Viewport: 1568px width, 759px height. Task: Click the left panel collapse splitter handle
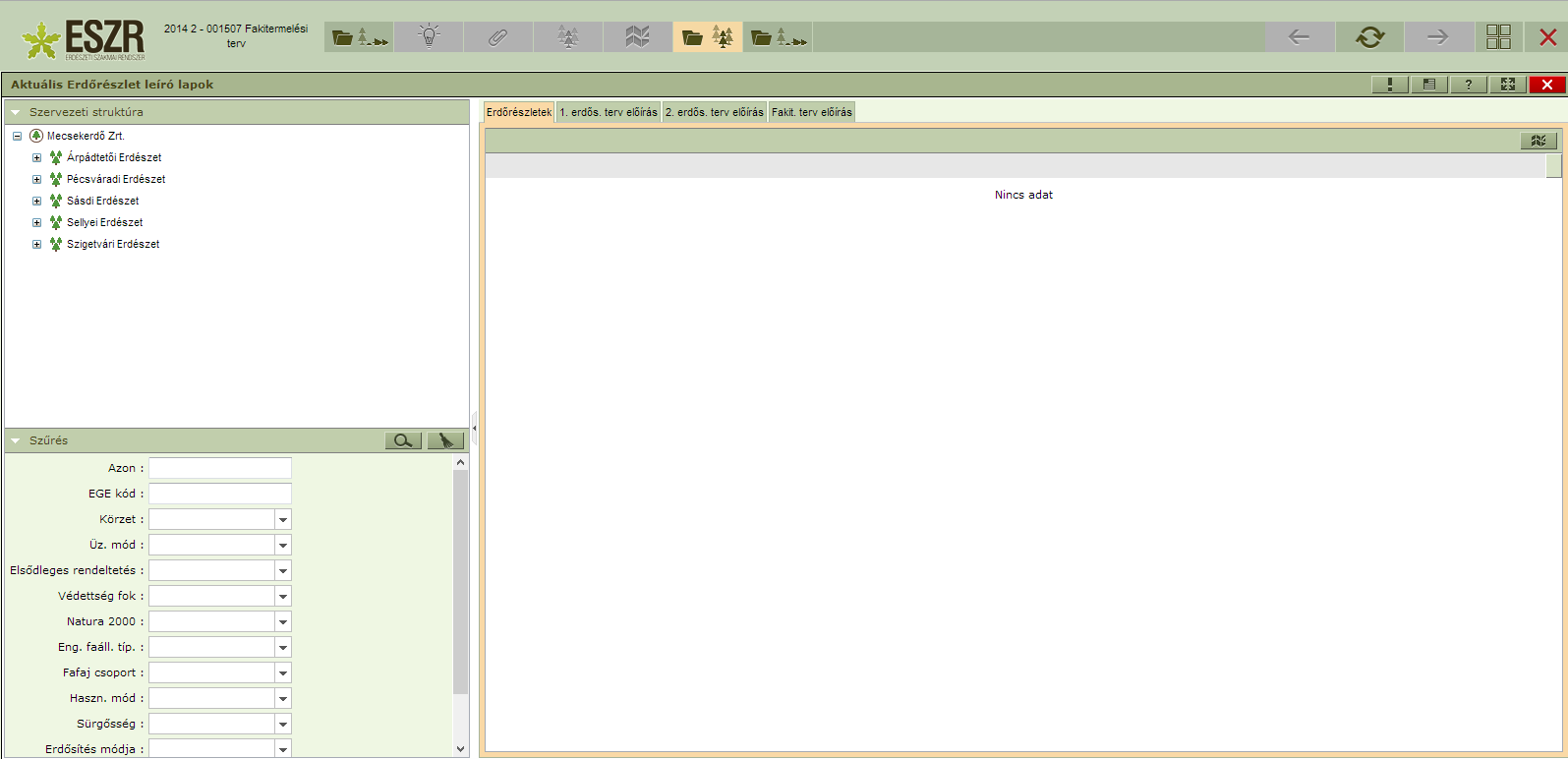(474, 428)
